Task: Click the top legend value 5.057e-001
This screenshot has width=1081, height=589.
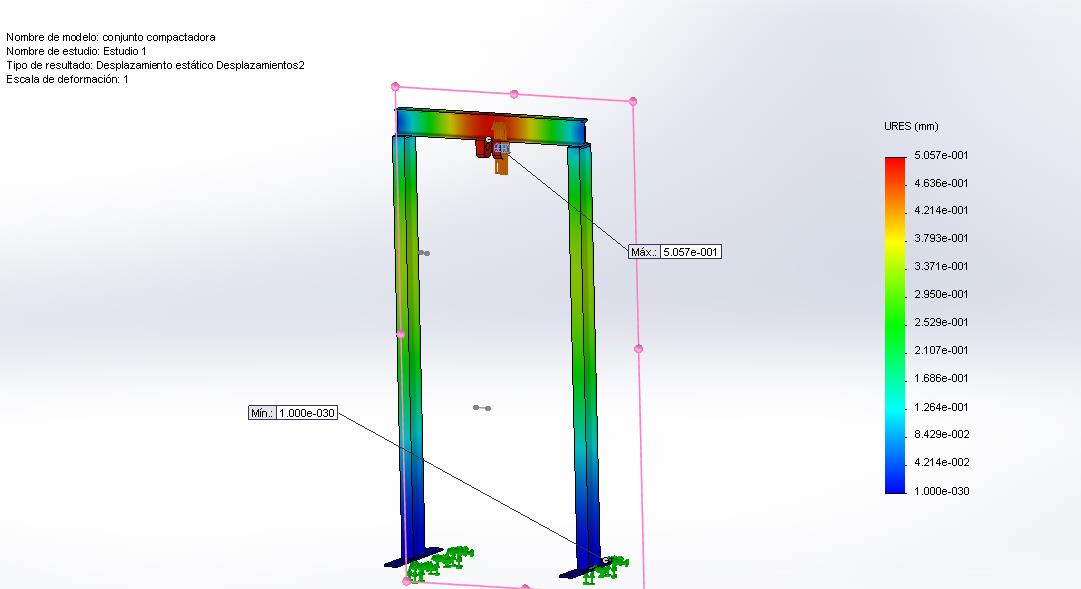Action: (941, 155)
